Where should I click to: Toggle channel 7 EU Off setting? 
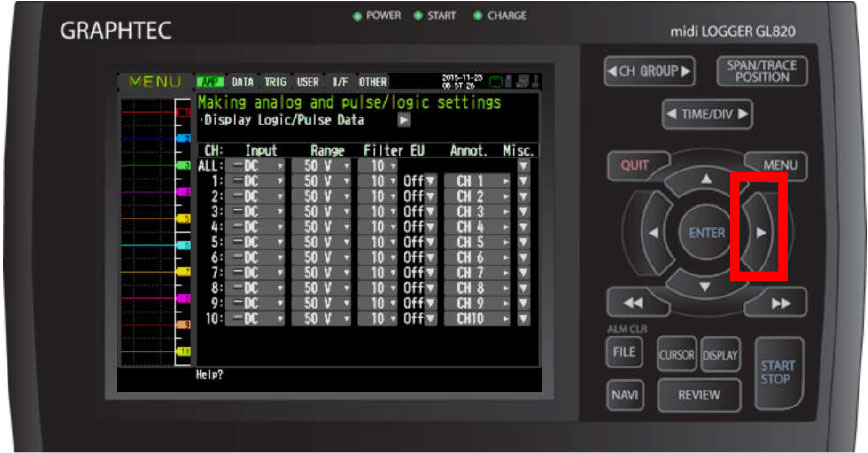pos(420,272)
